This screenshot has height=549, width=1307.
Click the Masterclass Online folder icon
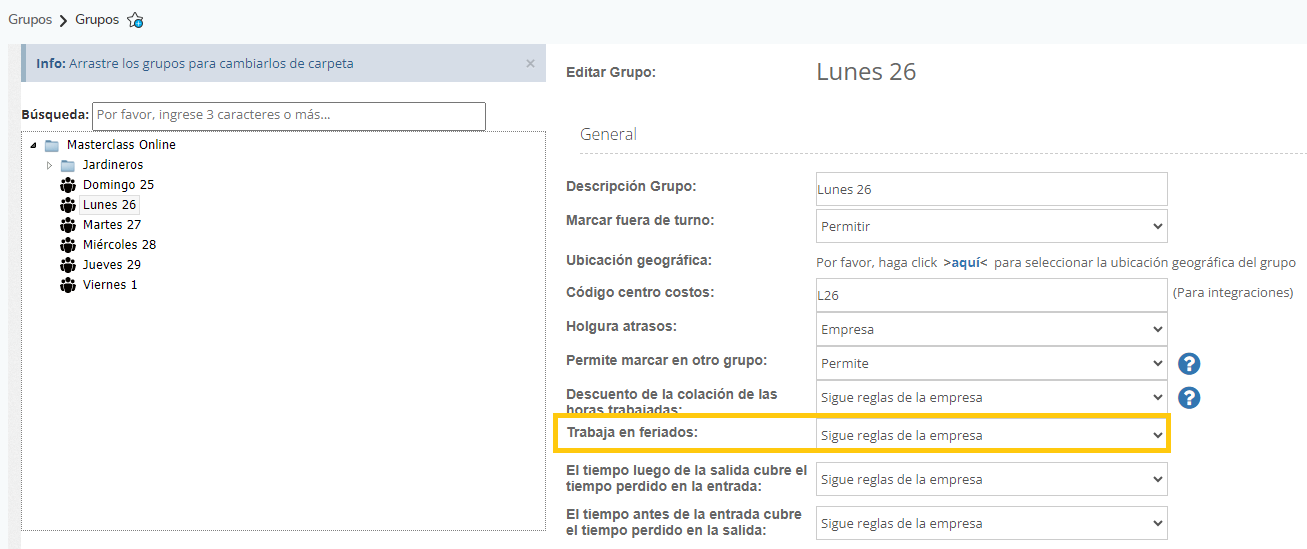point(52,145)
